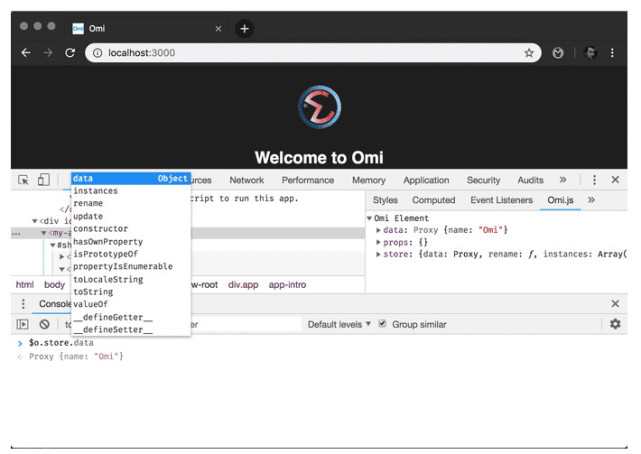Screen dimensions: 641x454
Task: Toggle Group similar checkbox
Action: (383, 324)
